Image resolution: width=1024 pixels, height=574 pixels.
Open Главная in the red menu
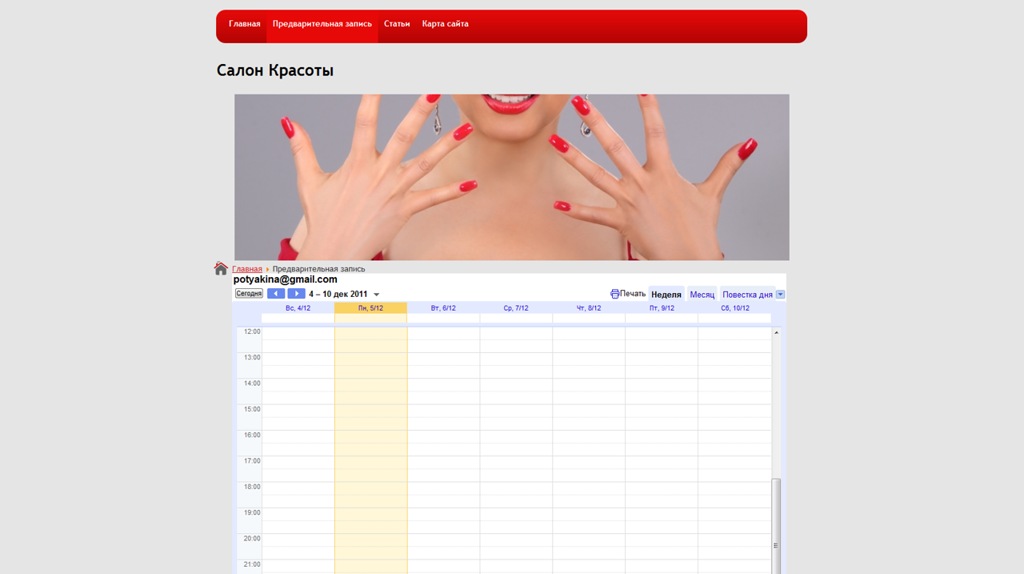[244, 24]
